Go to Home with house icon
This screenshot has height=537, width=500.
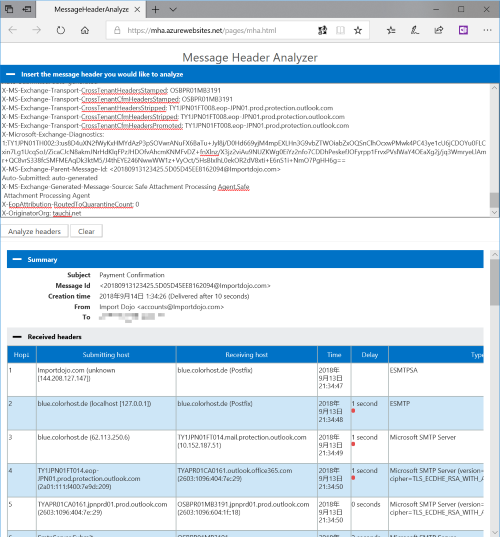point(85,30)
